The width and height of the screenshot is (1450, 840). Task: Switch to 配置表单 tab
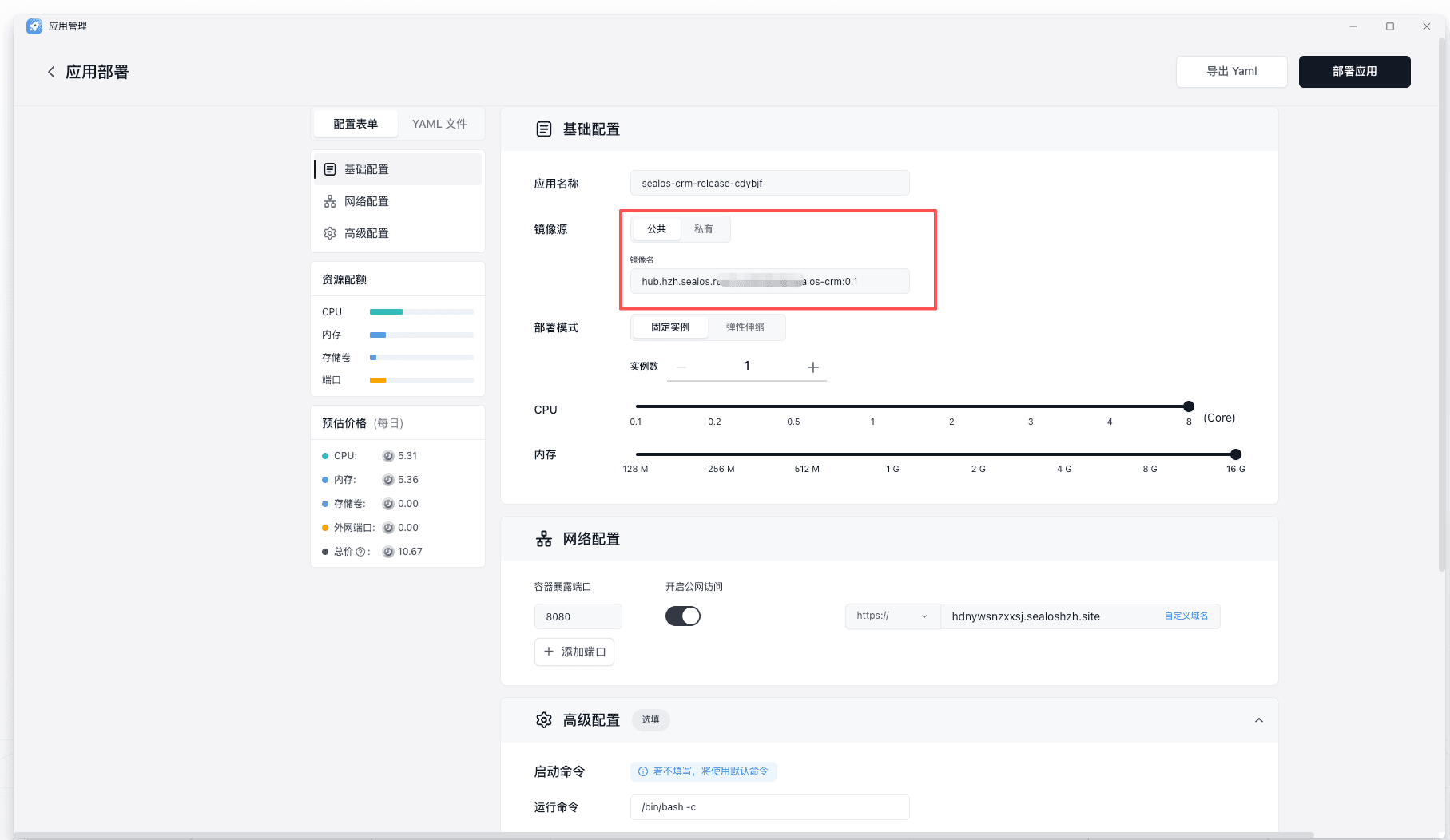point(356,124)
